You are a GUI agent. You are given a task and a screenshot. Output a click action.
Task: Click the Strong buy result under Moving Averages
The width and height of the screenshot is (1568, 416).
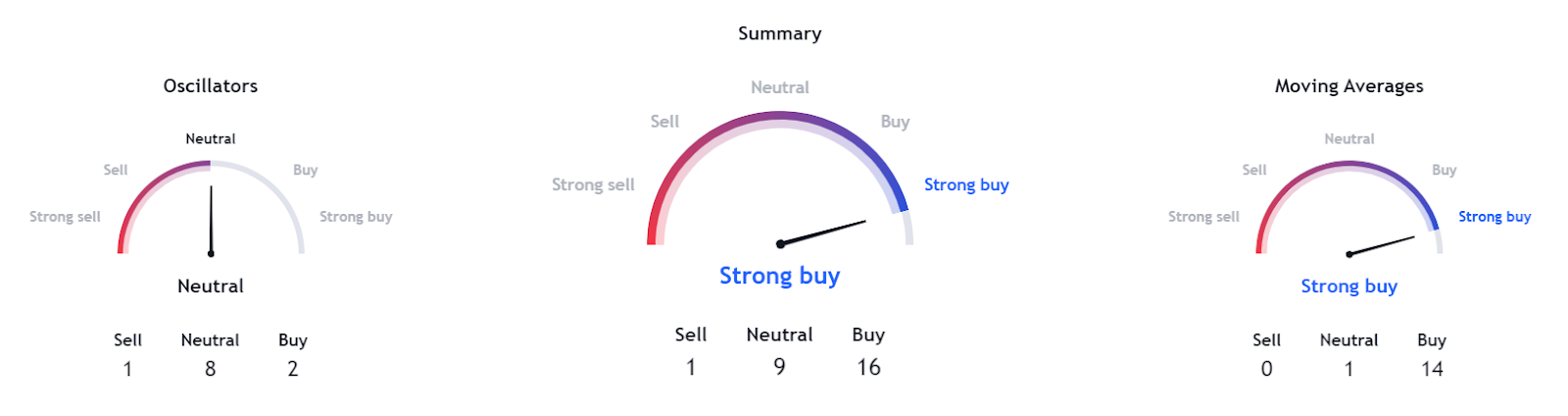(x=1349, y=286)
